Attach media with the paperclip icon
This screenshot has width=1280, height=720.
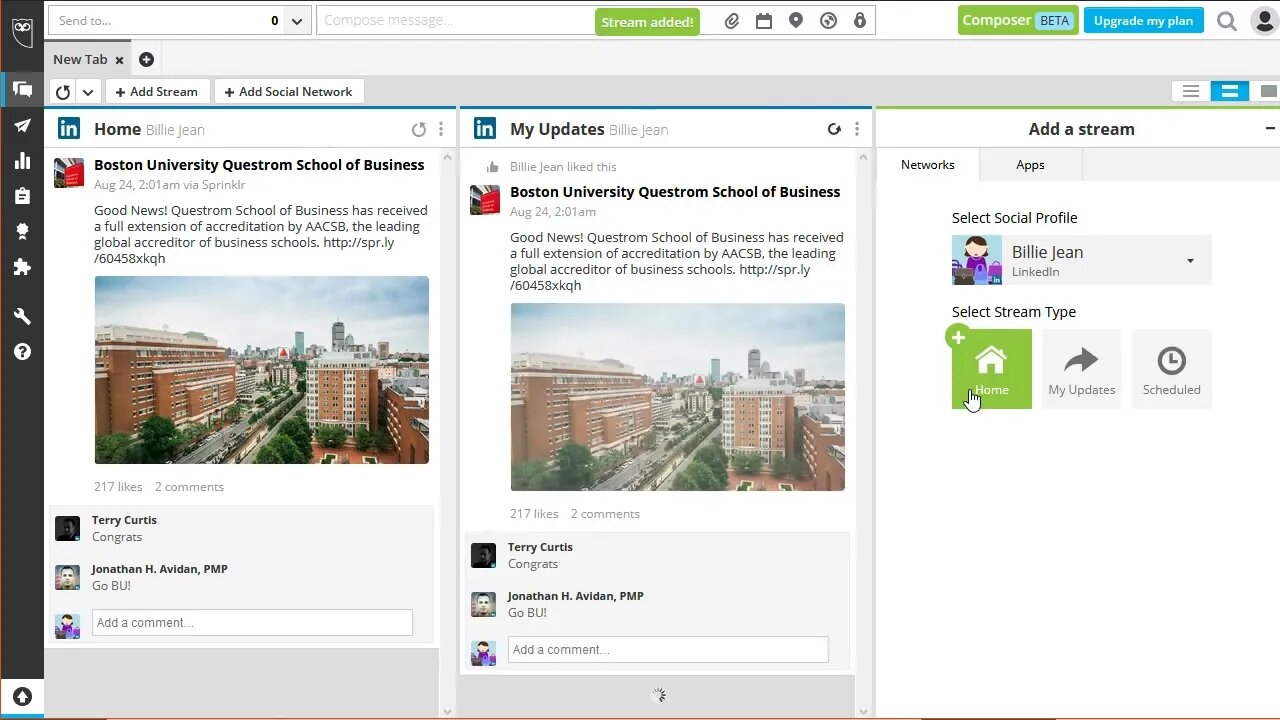pos(732,21)
